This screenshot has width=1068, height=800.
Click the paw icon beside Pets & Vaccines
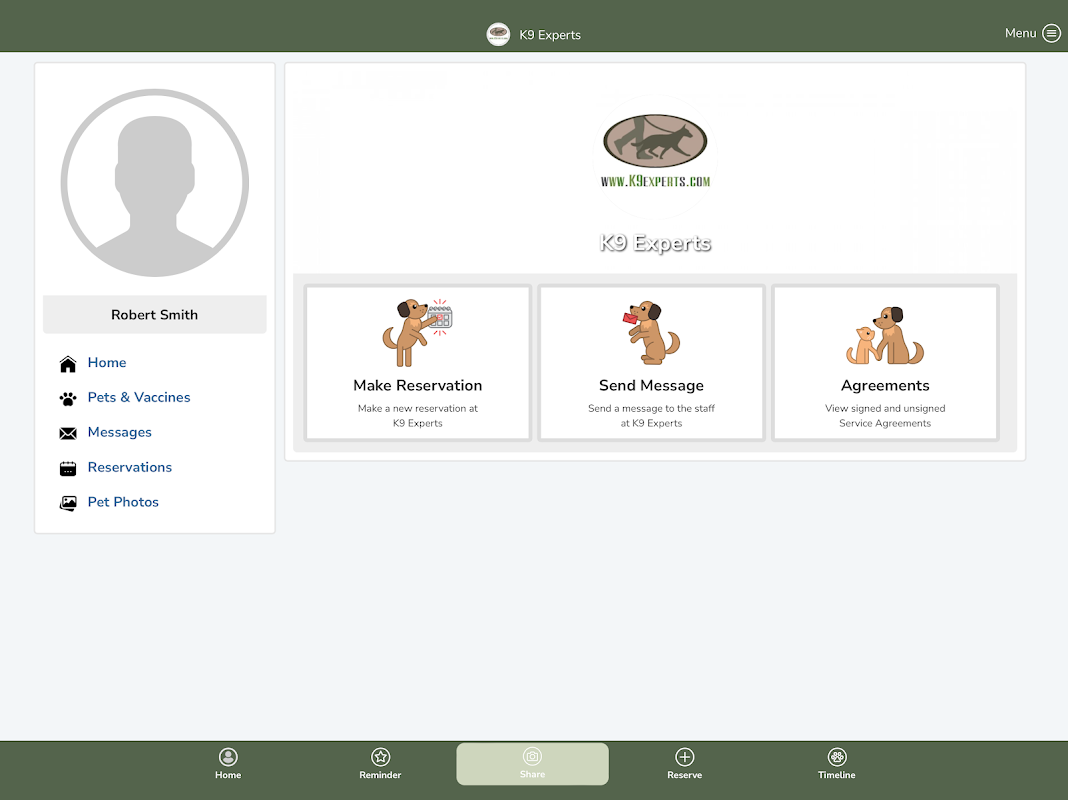[x=68, y=398]
